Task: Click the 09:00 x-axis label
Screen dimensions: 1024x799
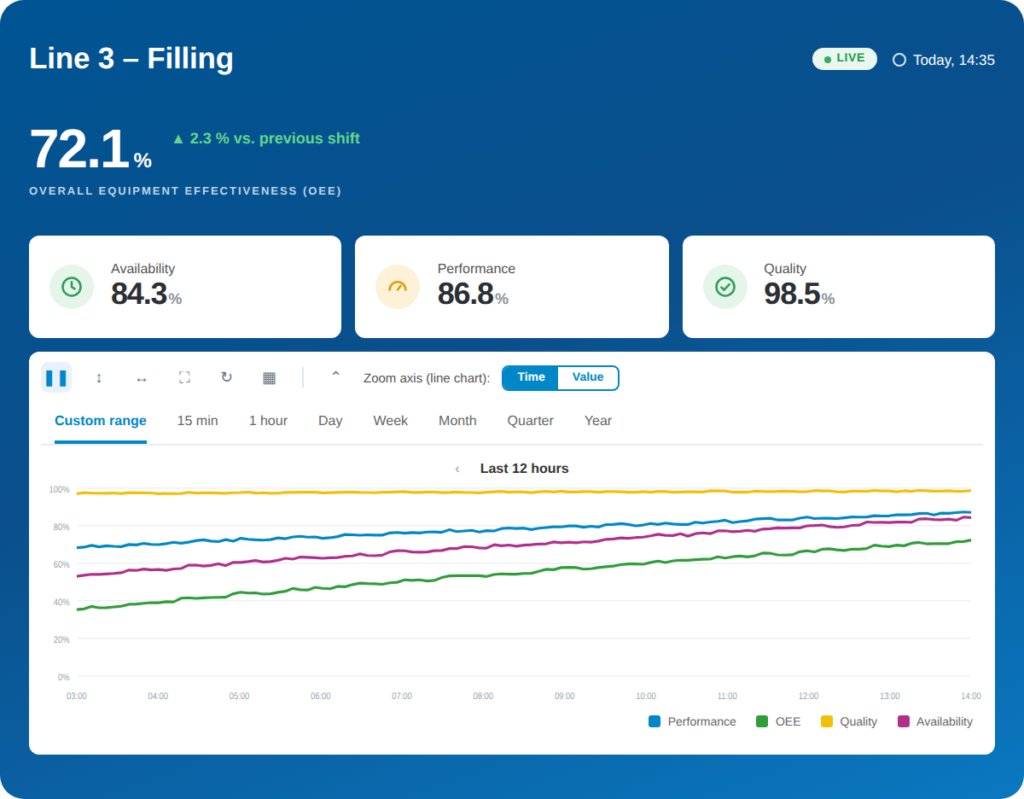Action: pyautogui.click(x=564, y=696)
